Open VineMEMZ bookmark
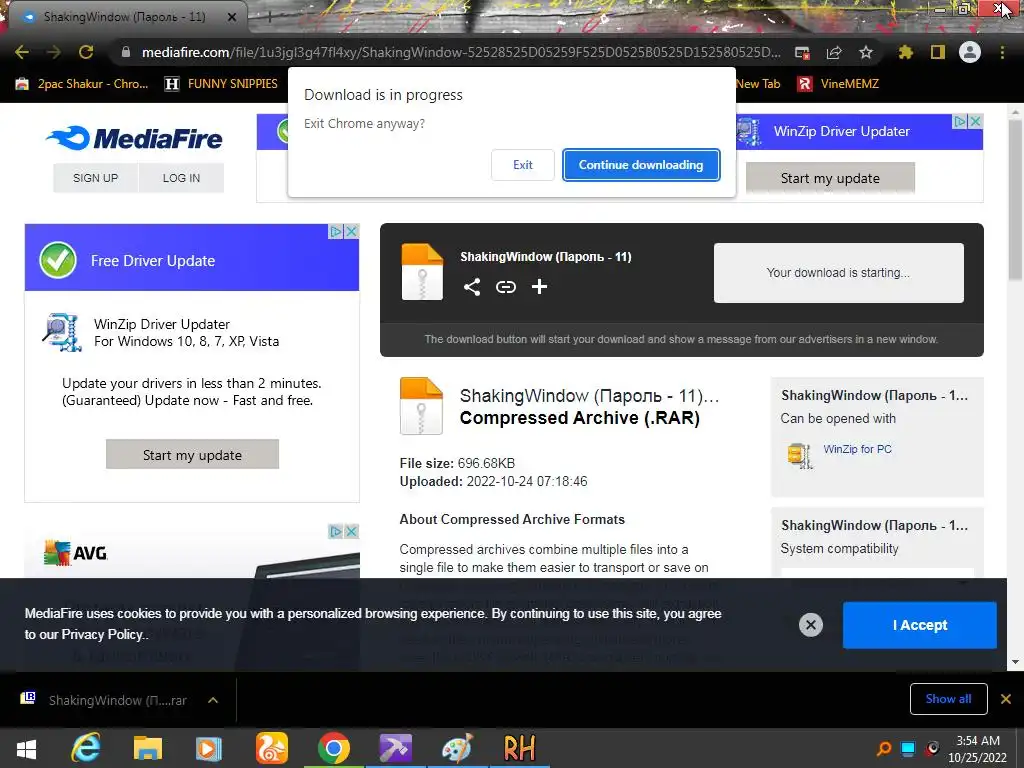The width and height of the screenshot is (1024, 768). point(838,84)
